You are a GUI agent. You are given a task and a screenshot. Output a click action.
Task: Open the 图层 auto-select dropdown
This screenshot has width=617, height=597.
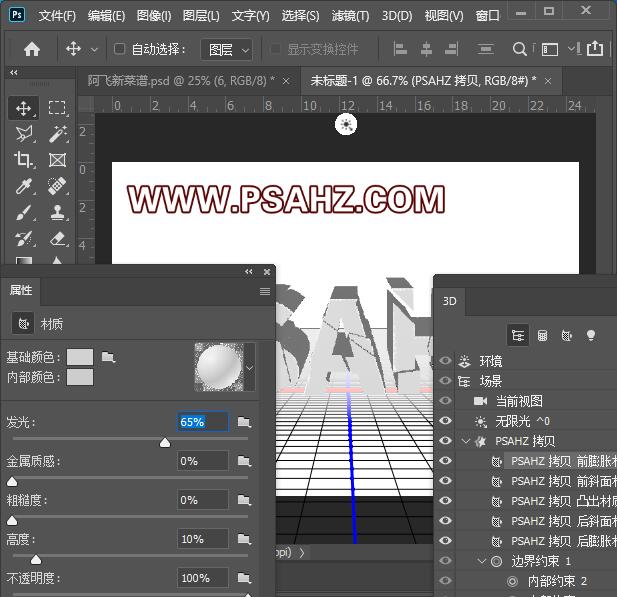click(226, 50)
